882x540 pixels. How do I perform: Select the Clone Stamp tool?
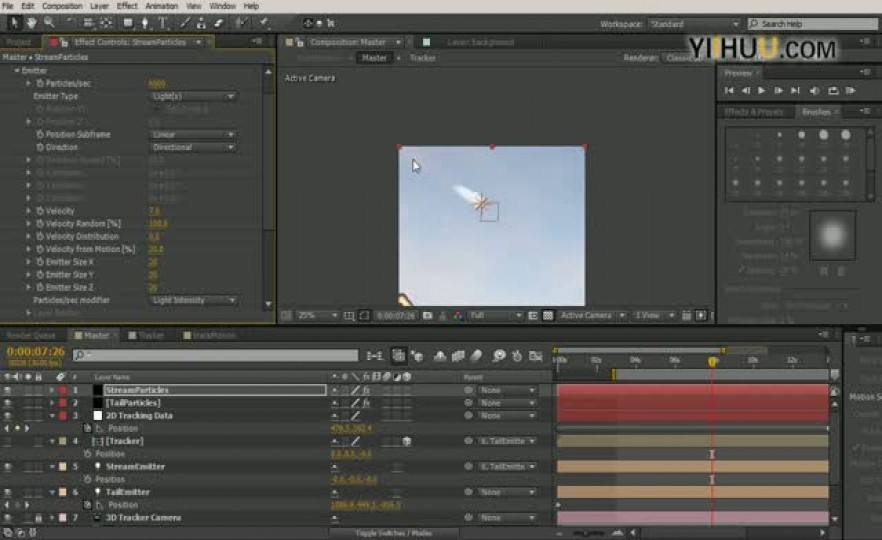[201, 23]
